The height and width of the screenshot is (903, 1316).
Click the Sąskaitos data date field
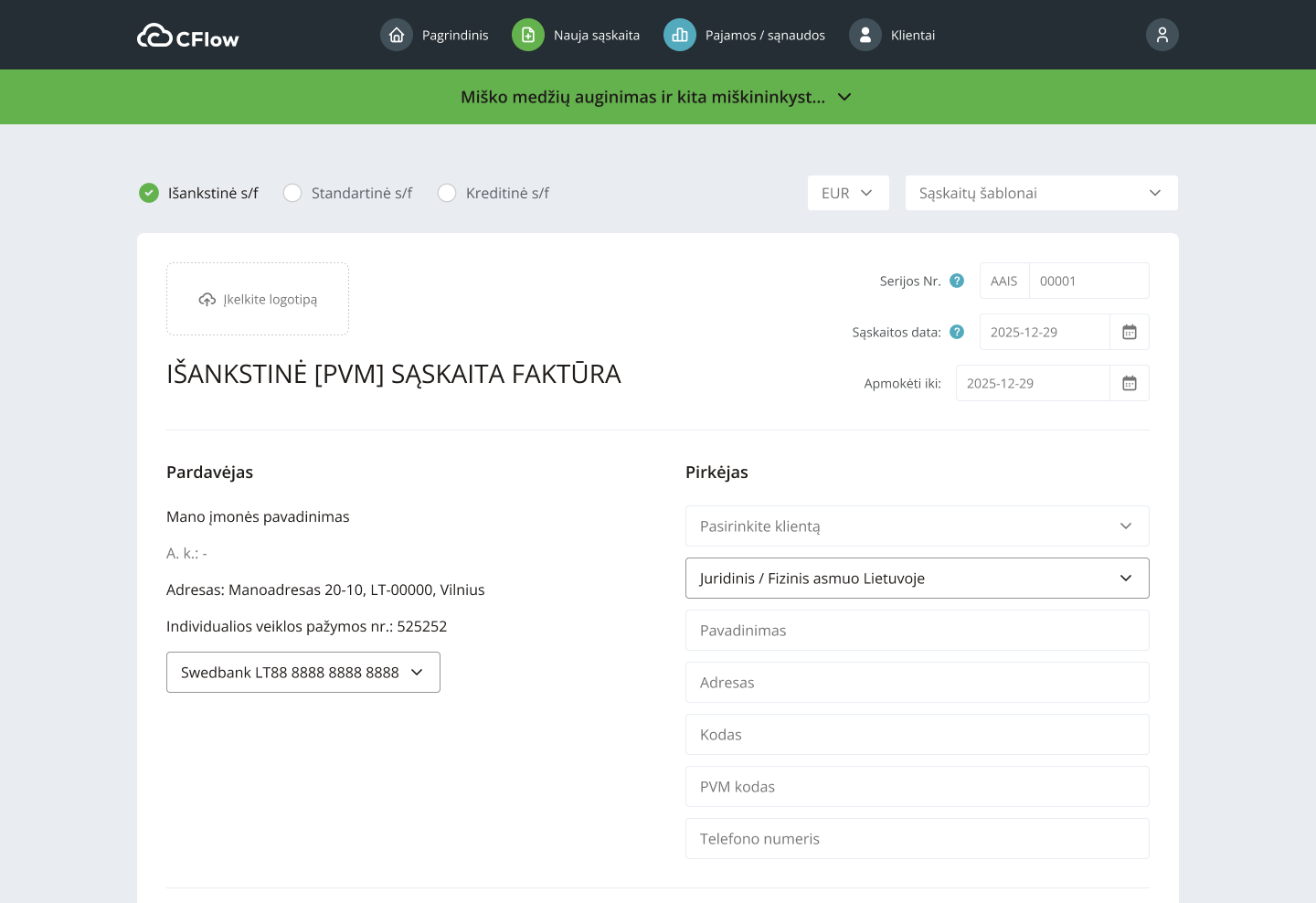click(x=1045, y=332)
